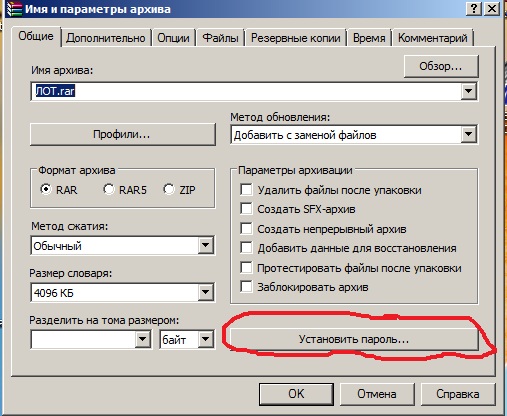
Task: Click the volume size input field
Action: click(83, 339)
